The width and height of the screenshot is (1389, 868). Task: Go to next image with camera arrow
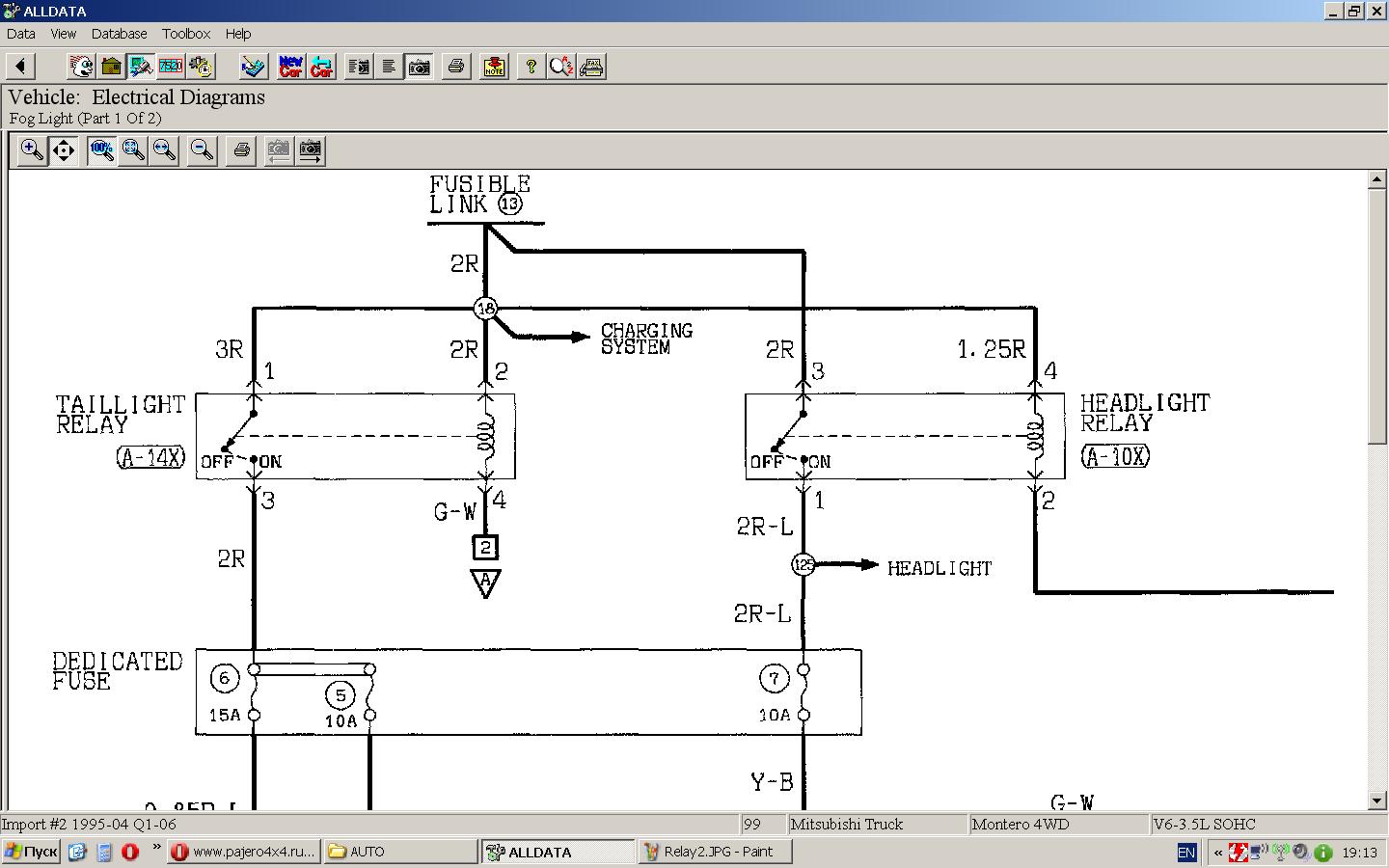(310, 150)
